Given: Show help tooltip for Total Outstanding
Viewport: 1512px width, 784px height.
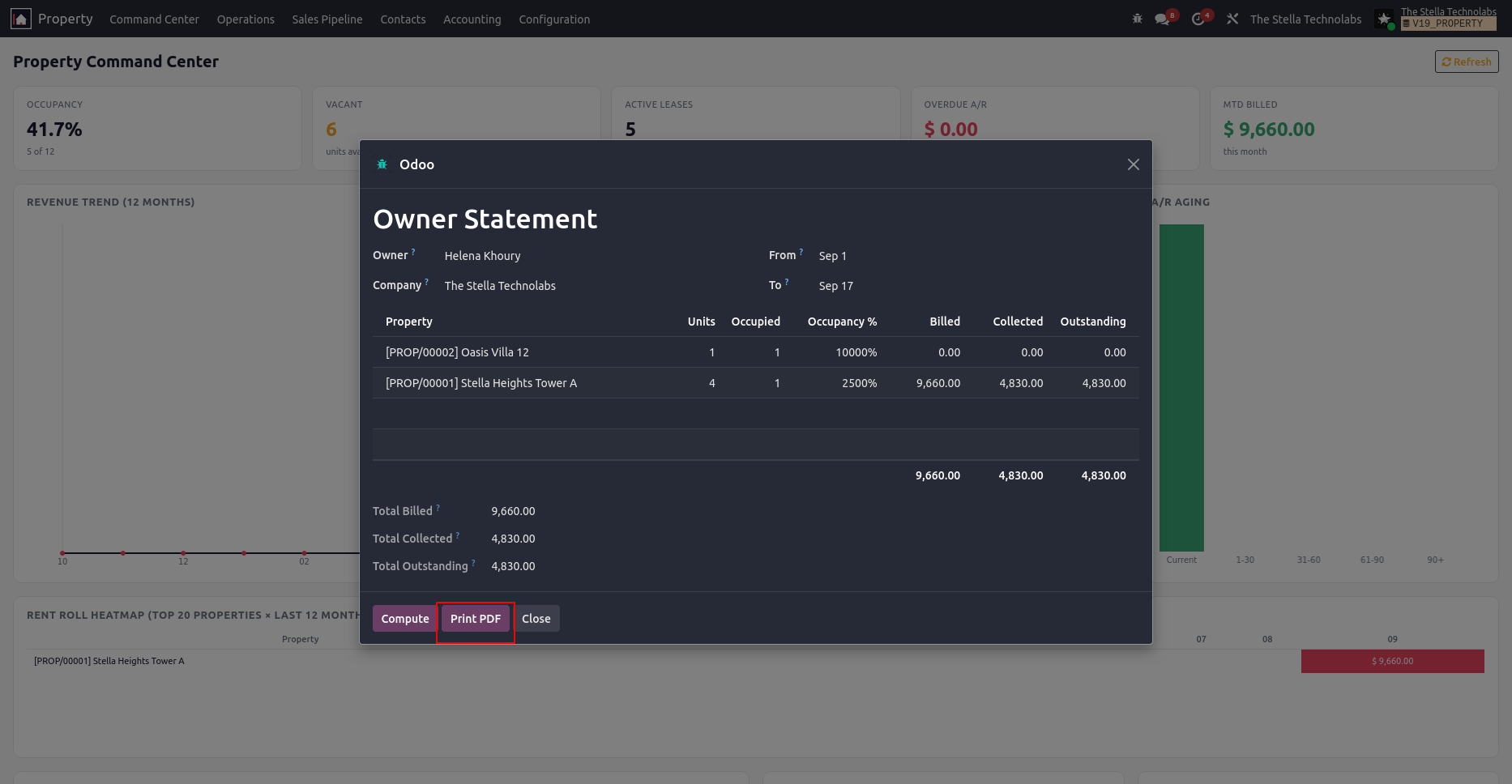Looking at the screenshot, I should click(x=473, y=563).
